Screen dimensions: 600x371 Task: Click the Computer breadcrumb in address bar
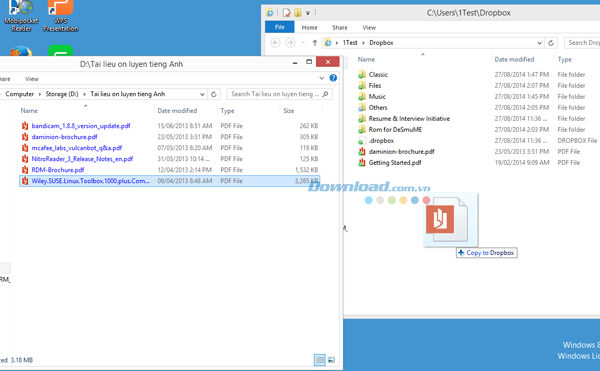click(x=20, y=94)
